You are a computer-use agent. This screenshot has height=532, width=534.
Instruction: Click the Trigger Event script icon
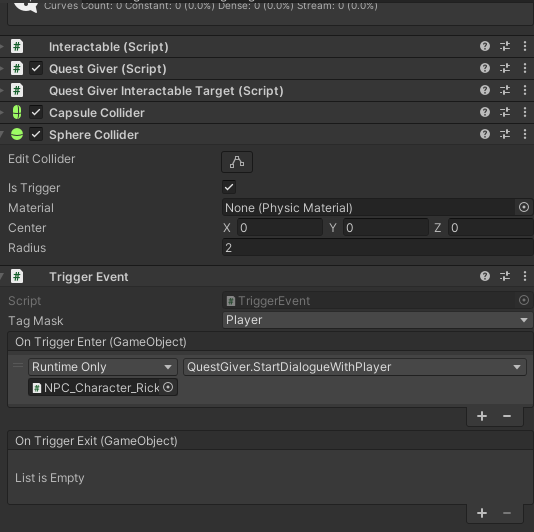17,276
